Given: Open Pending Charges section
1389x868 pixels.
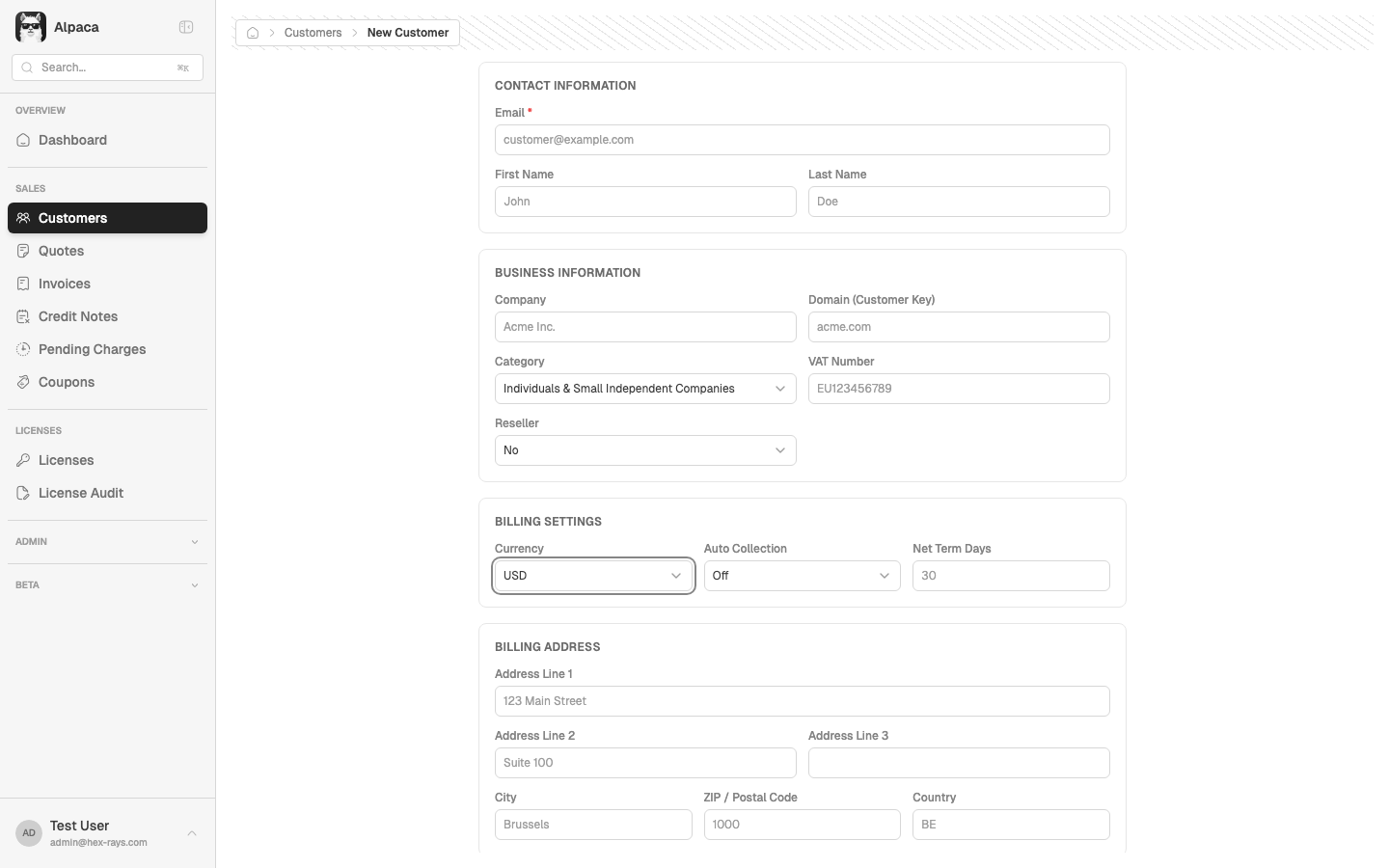Looking at the screenshot, I should [x=107, y=349].
